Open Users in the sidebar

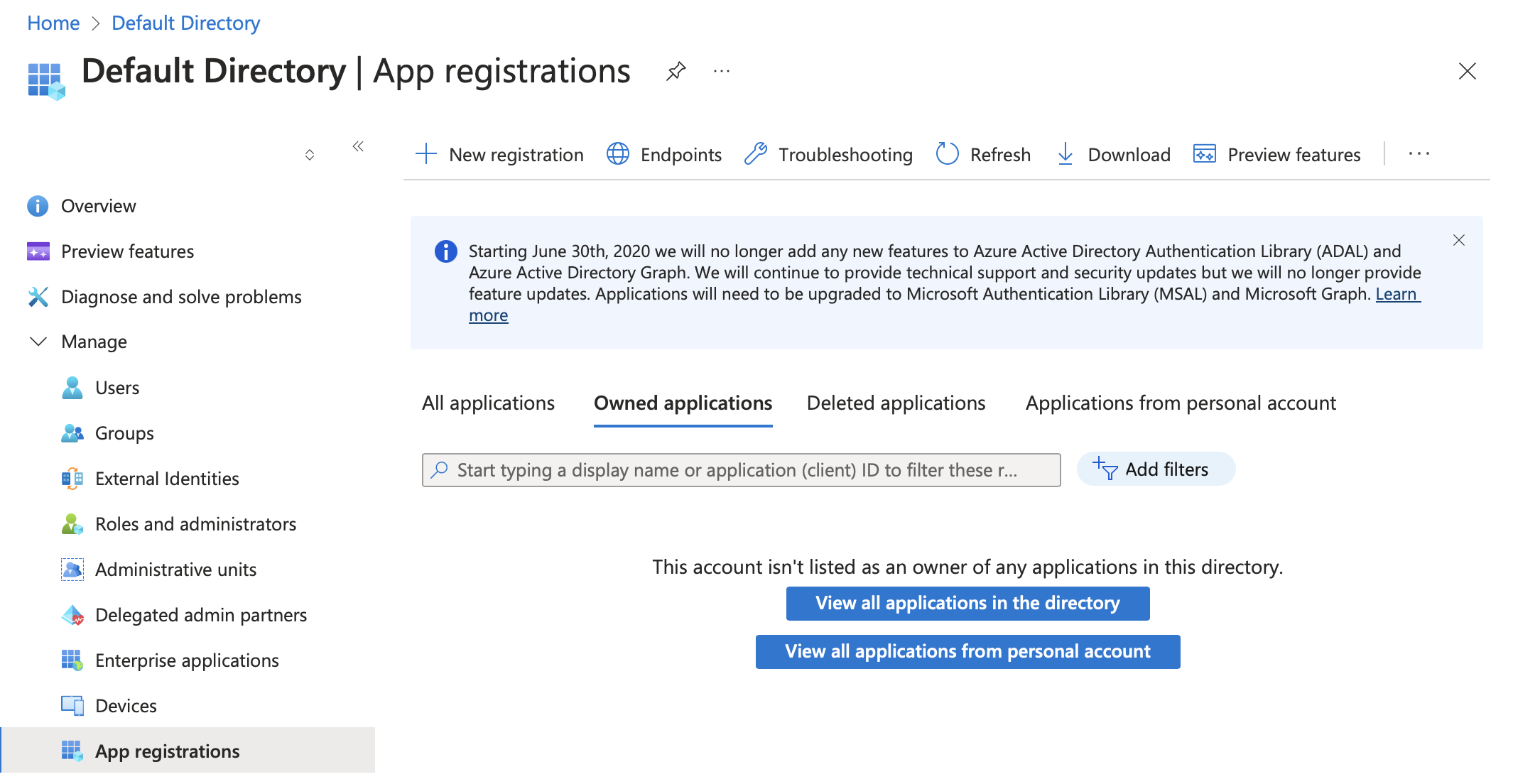point(117,388)
